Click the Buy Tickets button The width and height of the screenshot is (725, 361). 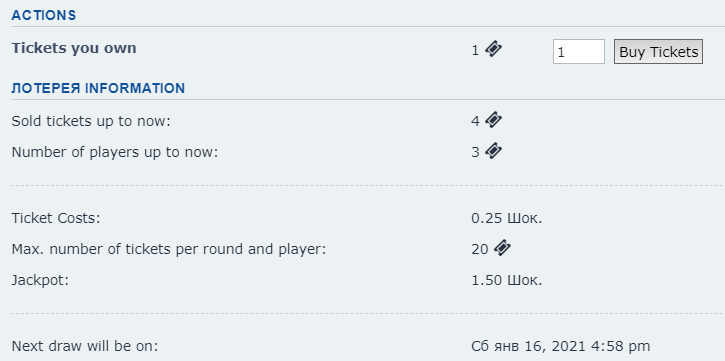[x=658, y=52]
